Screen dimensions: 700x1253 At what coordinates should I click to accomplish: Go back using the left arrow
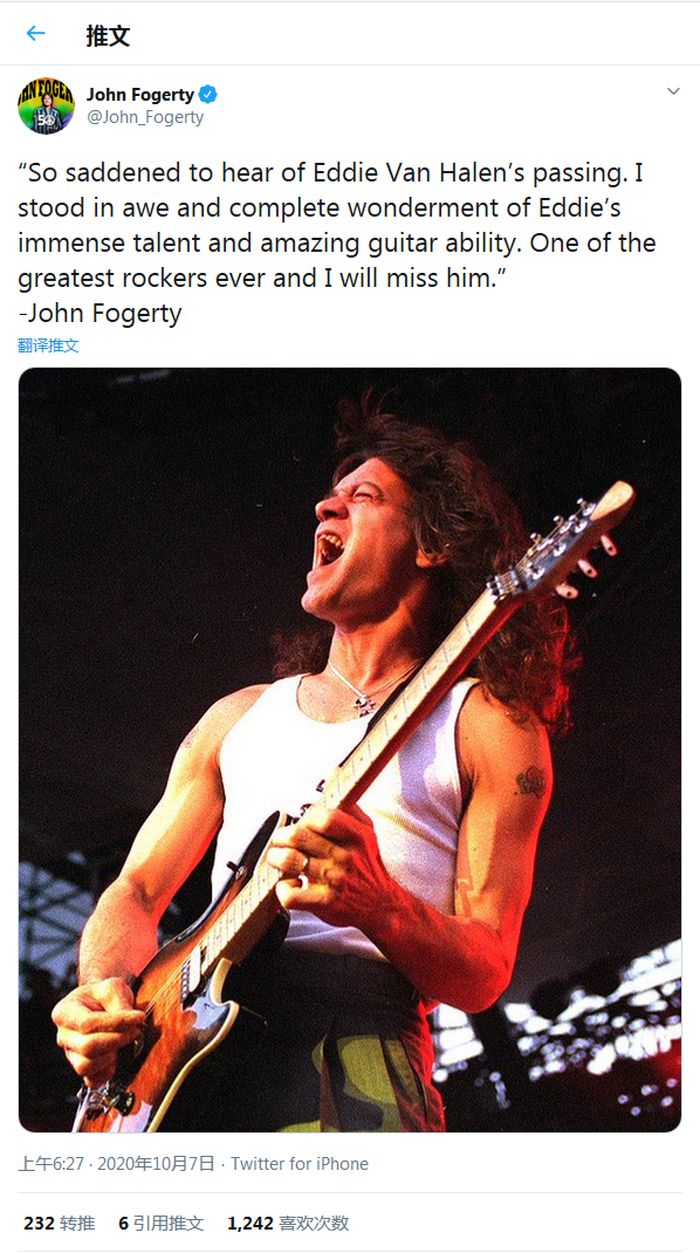(36, 34)
